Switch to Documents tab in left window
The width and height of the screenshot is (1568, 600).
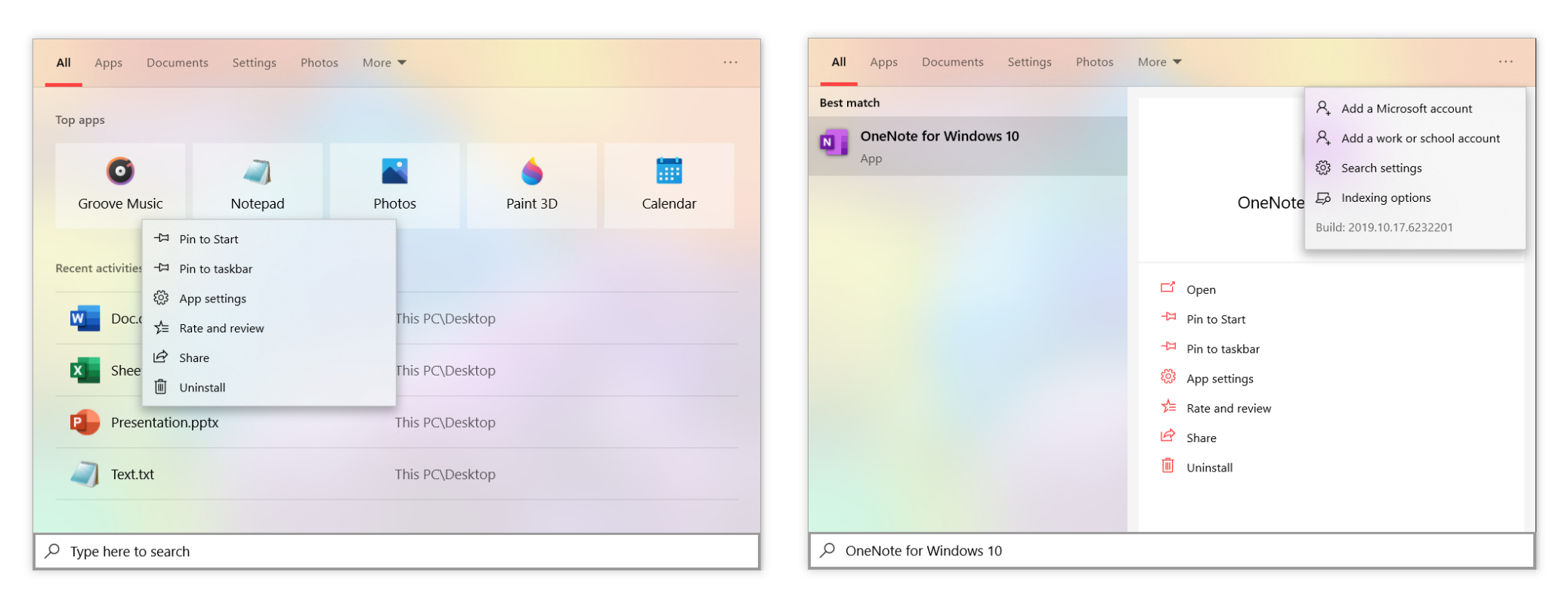pyautogui.click(x=177, y=63)
